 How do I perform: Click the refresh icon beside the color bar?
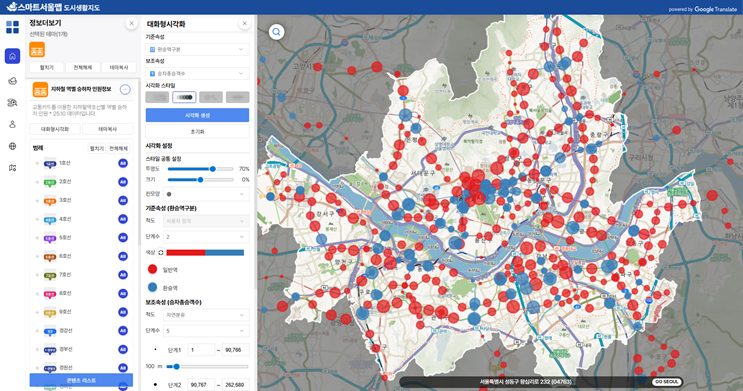point(161,253)
